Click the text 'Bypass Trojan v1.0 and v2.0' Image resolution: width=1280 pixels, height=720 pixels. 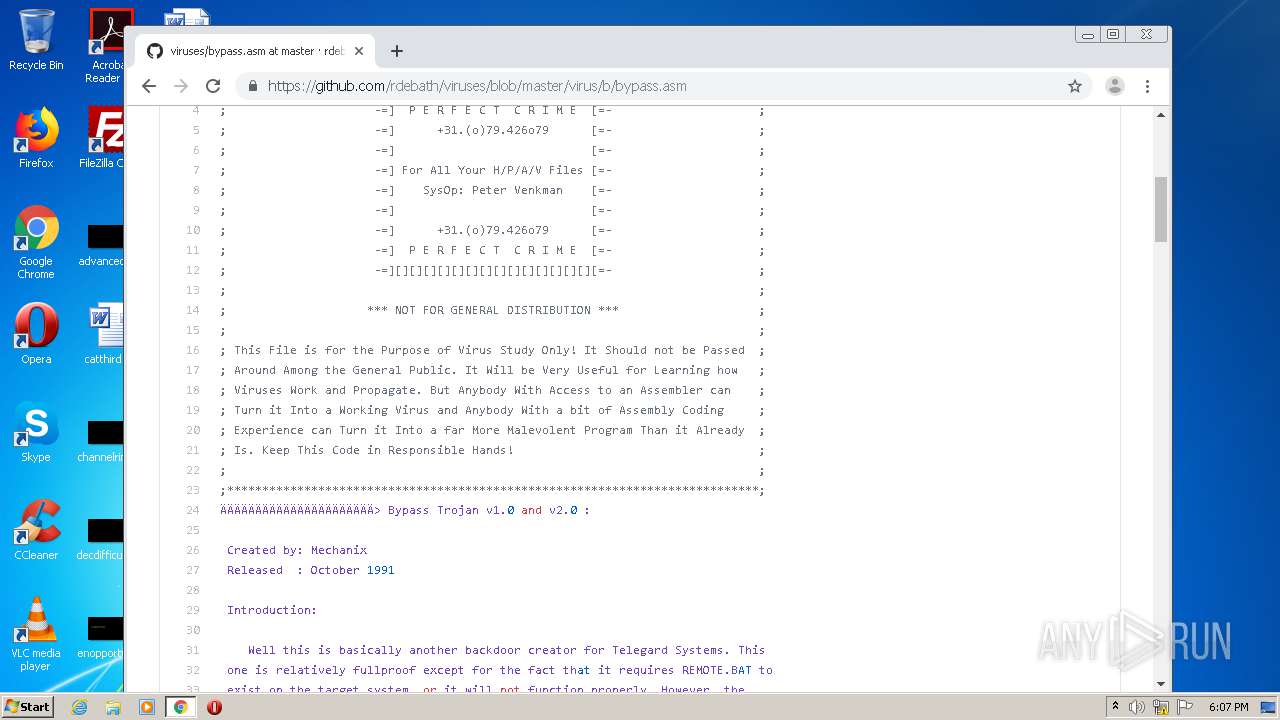(x=482, y=510)
